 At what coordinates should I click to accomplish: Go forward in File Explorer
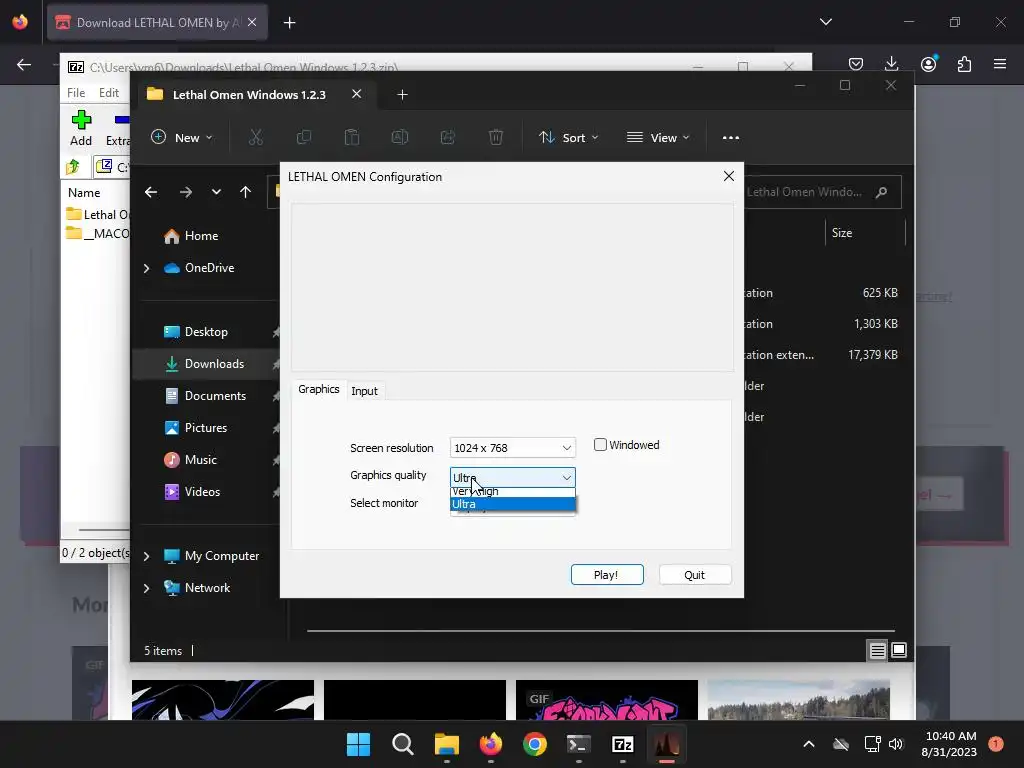point(185,192)
